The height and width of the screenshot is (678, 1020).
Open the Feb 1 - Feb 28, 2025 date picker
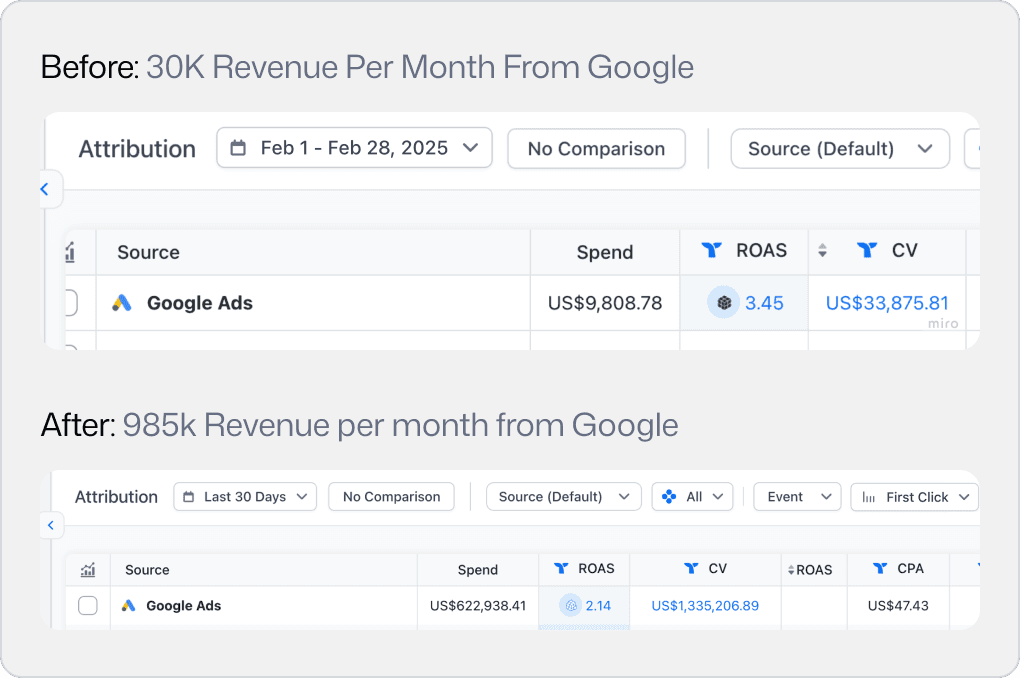point(354,148)
